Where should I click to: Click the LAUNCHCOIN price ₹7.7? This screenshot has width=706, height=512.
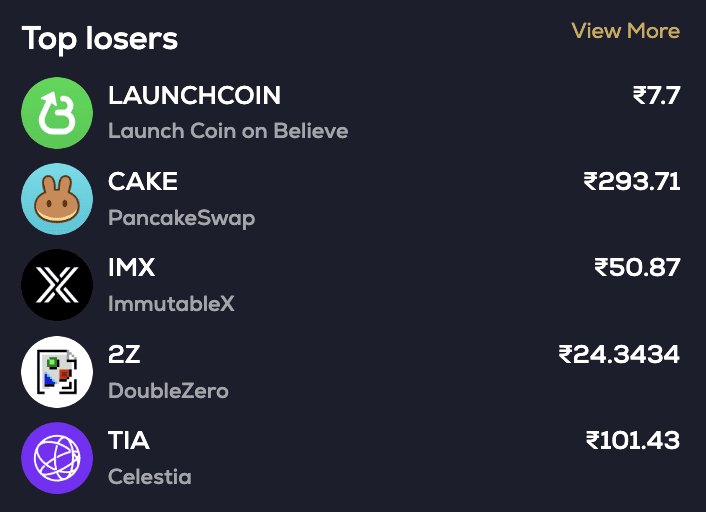click(656, 96)
